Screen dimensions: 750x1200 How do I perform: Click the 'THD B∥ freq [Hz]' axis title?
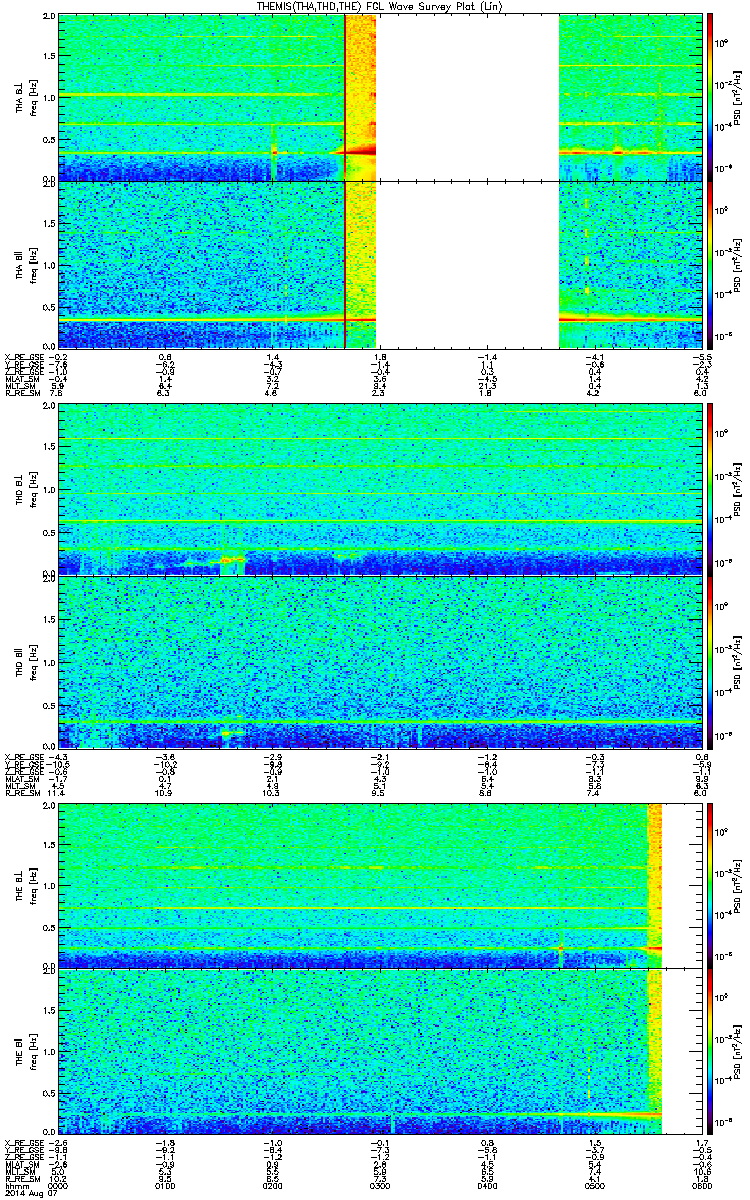click(26, 661)
